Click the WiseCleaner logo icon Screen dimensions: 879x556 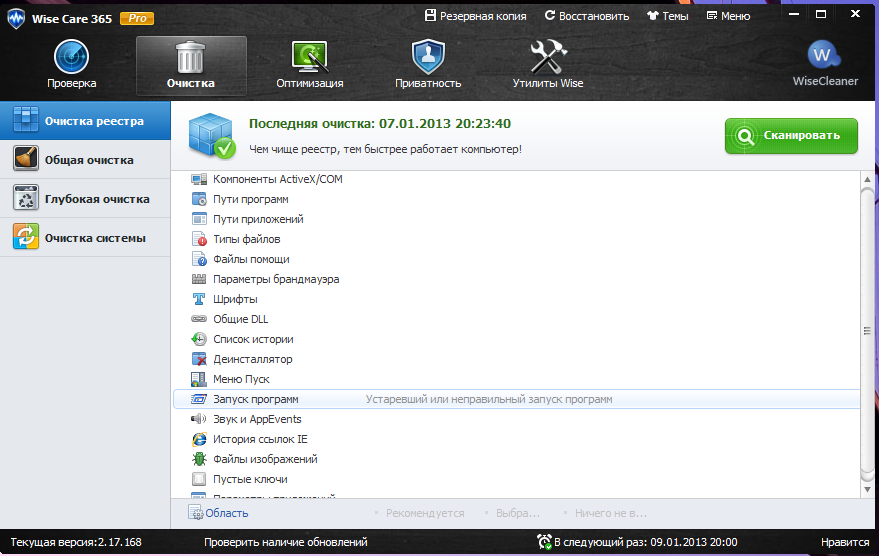[824, 55]
